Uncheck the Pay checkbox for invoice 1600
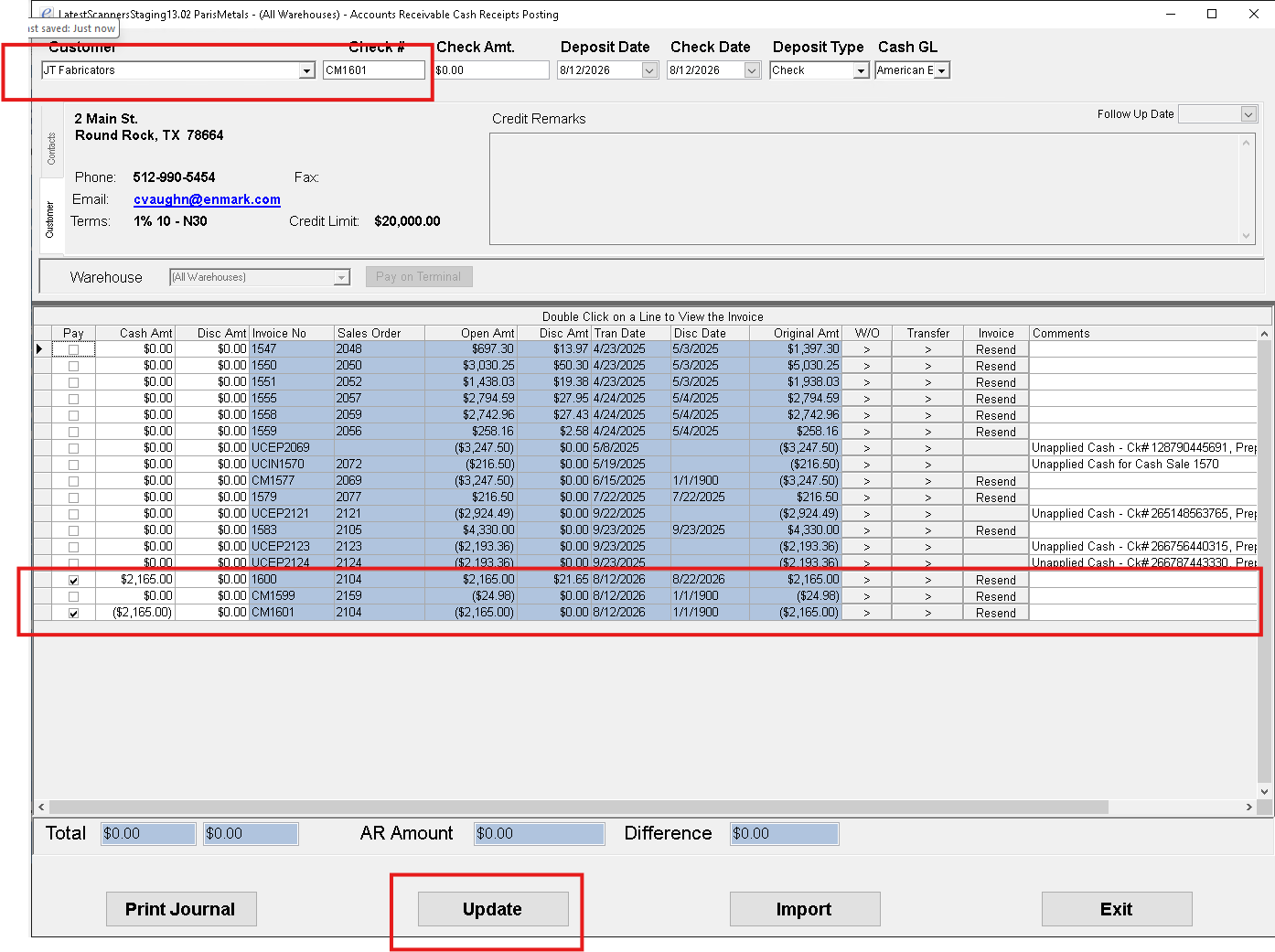The width and height of the screenshot is (1275, 952). click(73, 580)
